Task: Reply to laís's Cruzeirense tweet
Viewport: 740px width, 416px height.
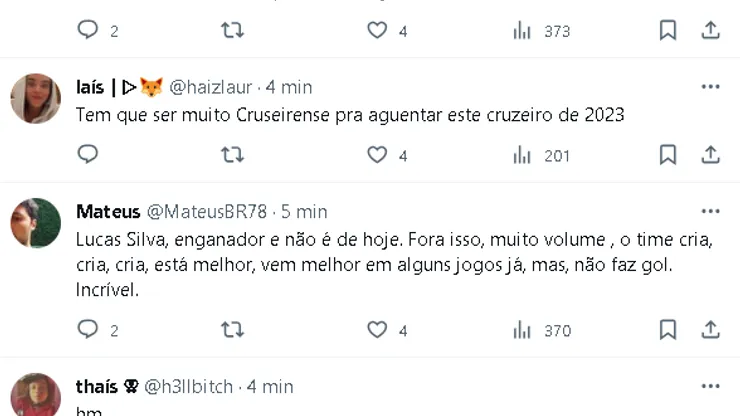Action: (x=88, y=154)
